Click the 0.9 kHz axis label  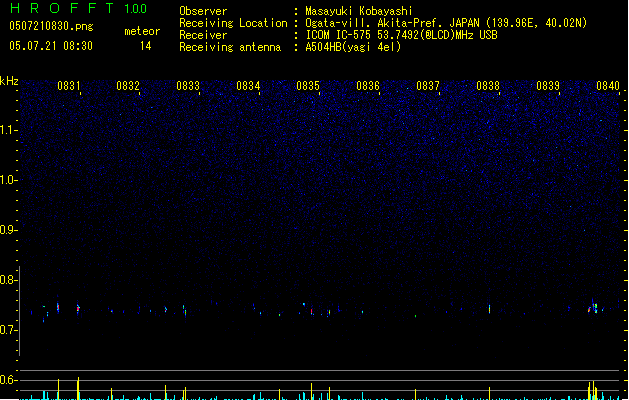pos(8,230)
